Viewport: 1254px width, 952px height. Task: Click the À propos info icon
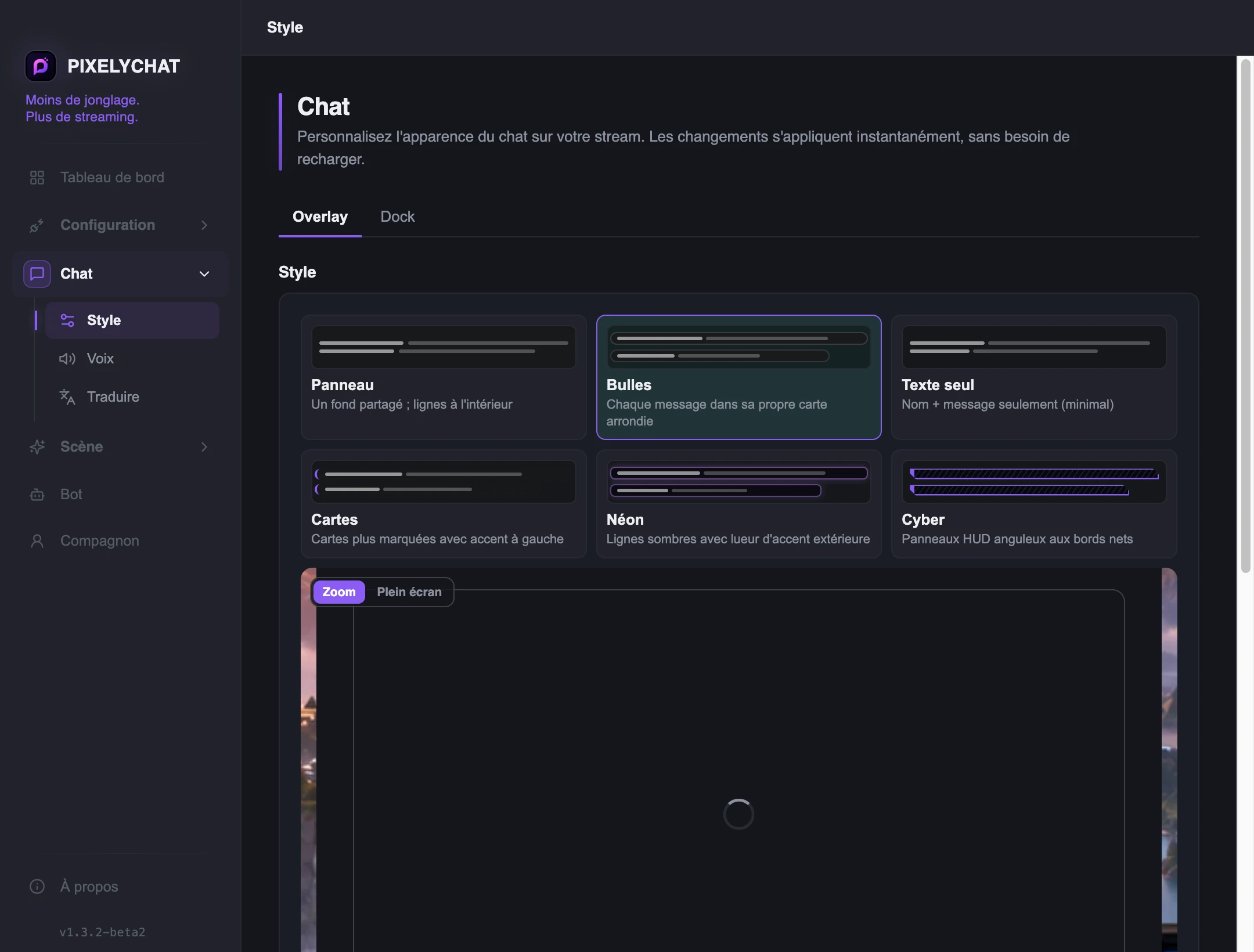click(37, 887)
